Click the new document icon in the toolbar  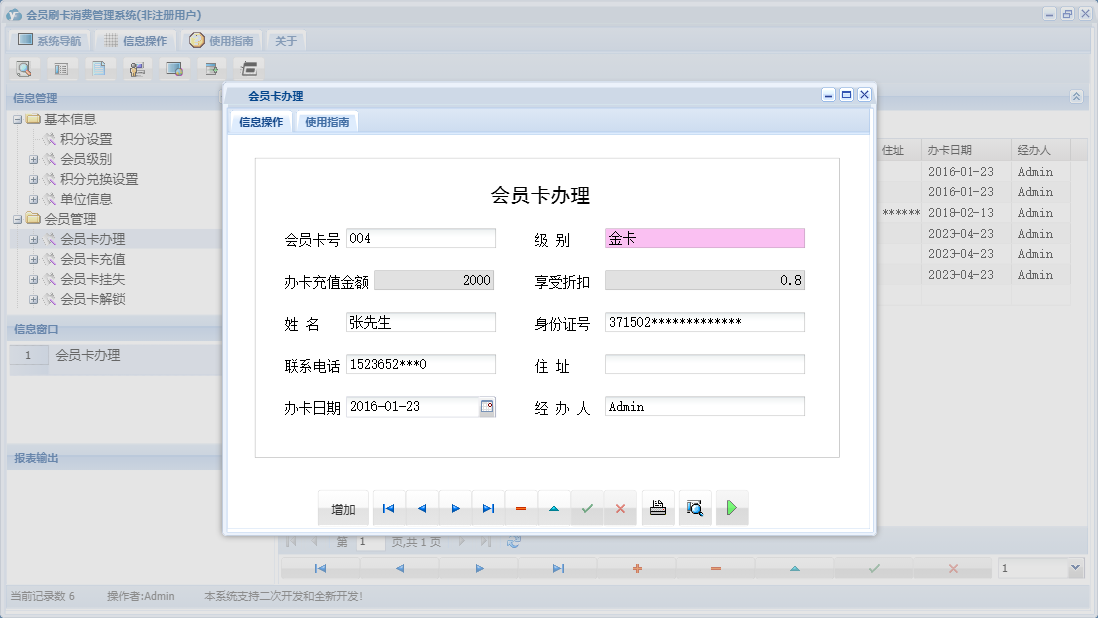pos(100,68)
